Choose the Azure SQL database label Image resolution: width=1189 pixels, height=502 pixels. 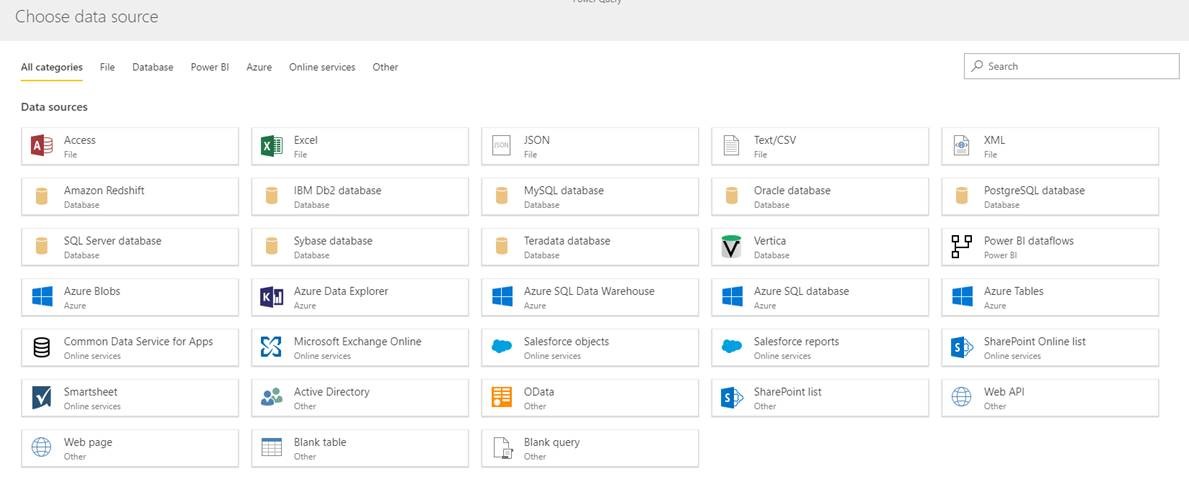[801, 291]
